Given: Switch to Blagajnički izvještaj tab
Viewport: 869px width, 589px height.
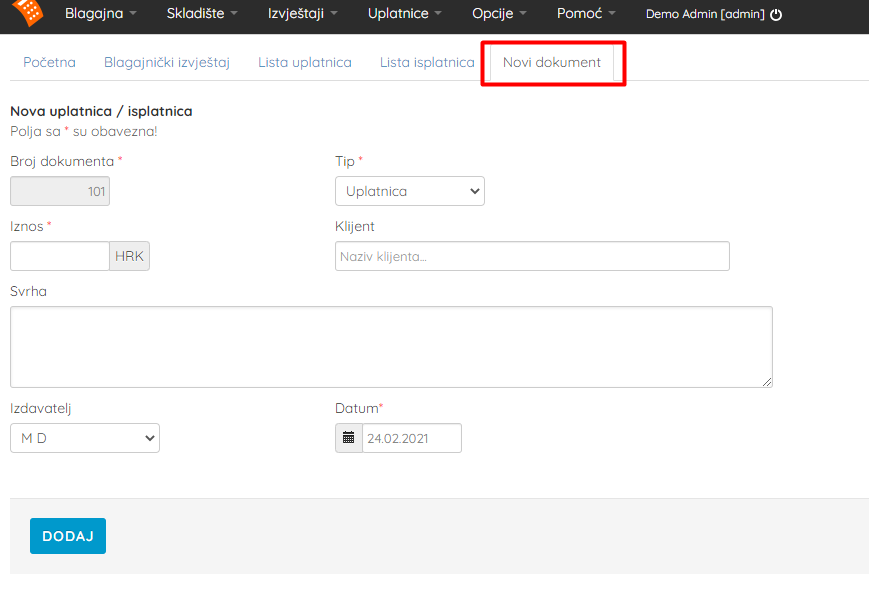Looking at the screenshot, I should pyautogui.click(x=167, y=63).
